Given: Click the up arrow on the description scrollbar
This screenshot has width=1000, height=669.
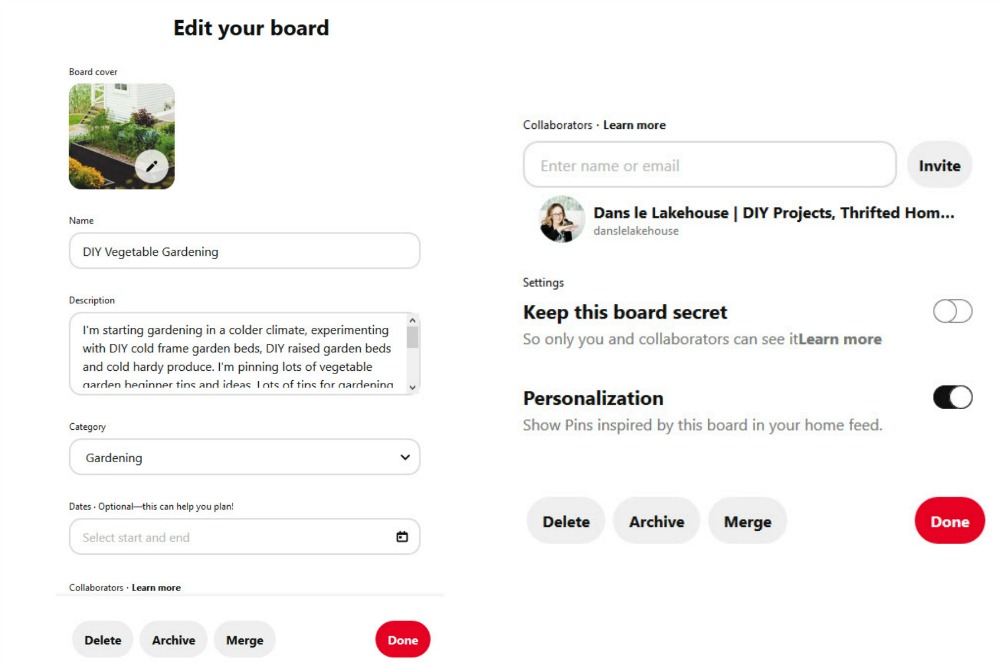Looking at the screenshot, I should pos(410,321).
